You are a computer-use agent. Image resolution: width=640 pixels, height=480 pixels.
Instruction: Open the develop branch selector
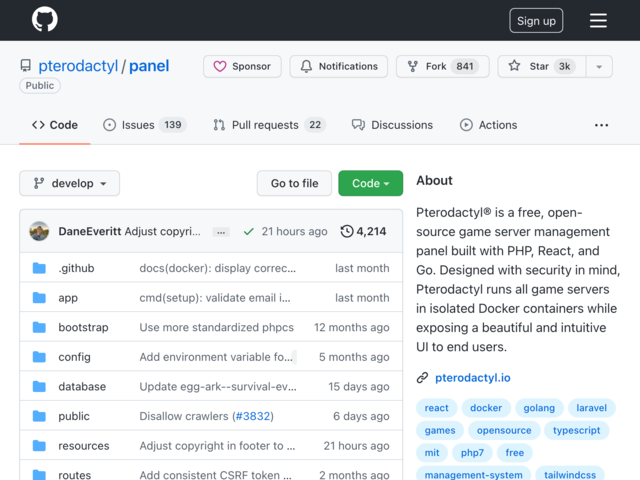[x=69, y=183]
